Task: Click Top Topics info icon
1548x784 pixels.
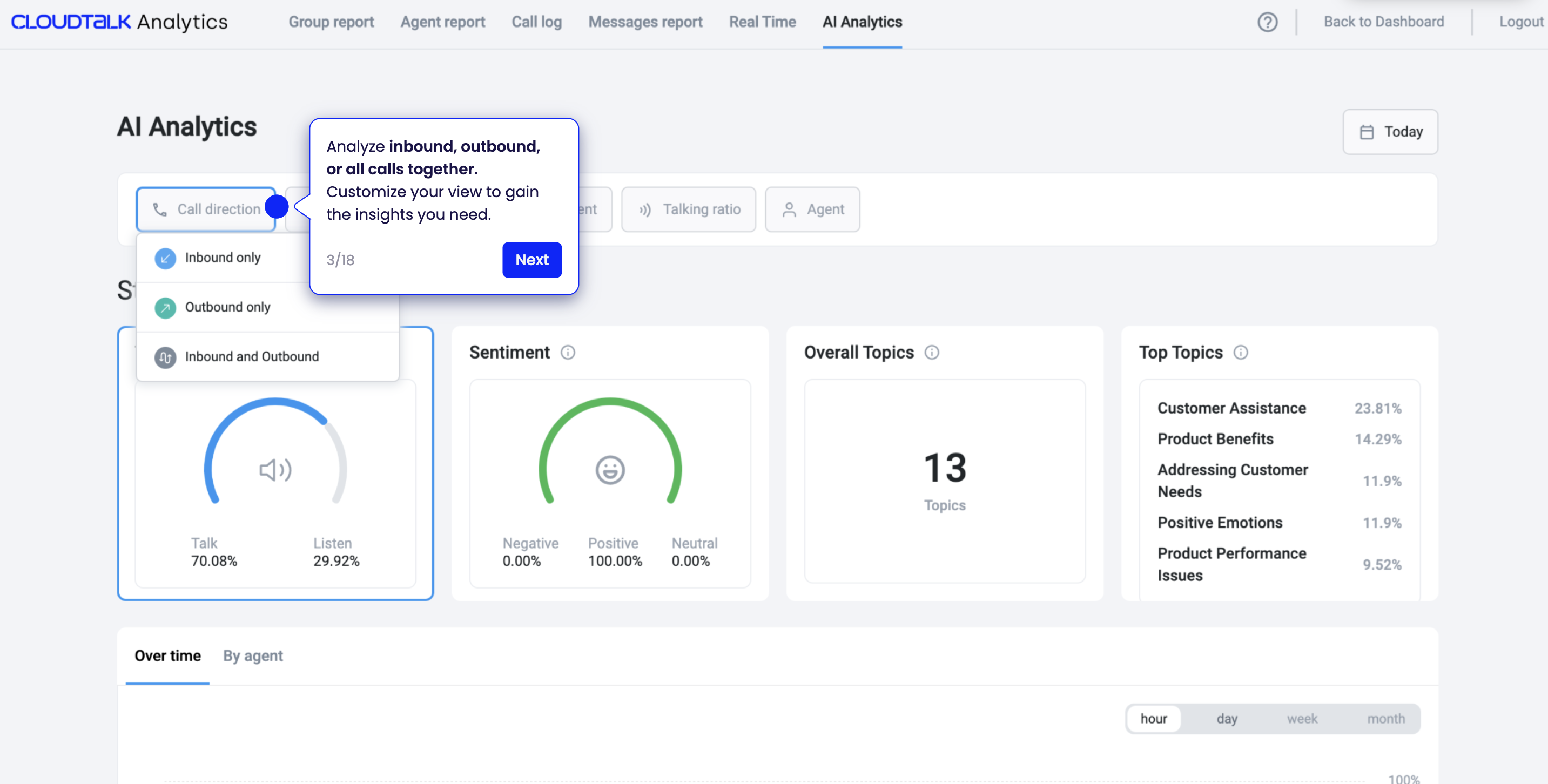Action: [1240, 353]
